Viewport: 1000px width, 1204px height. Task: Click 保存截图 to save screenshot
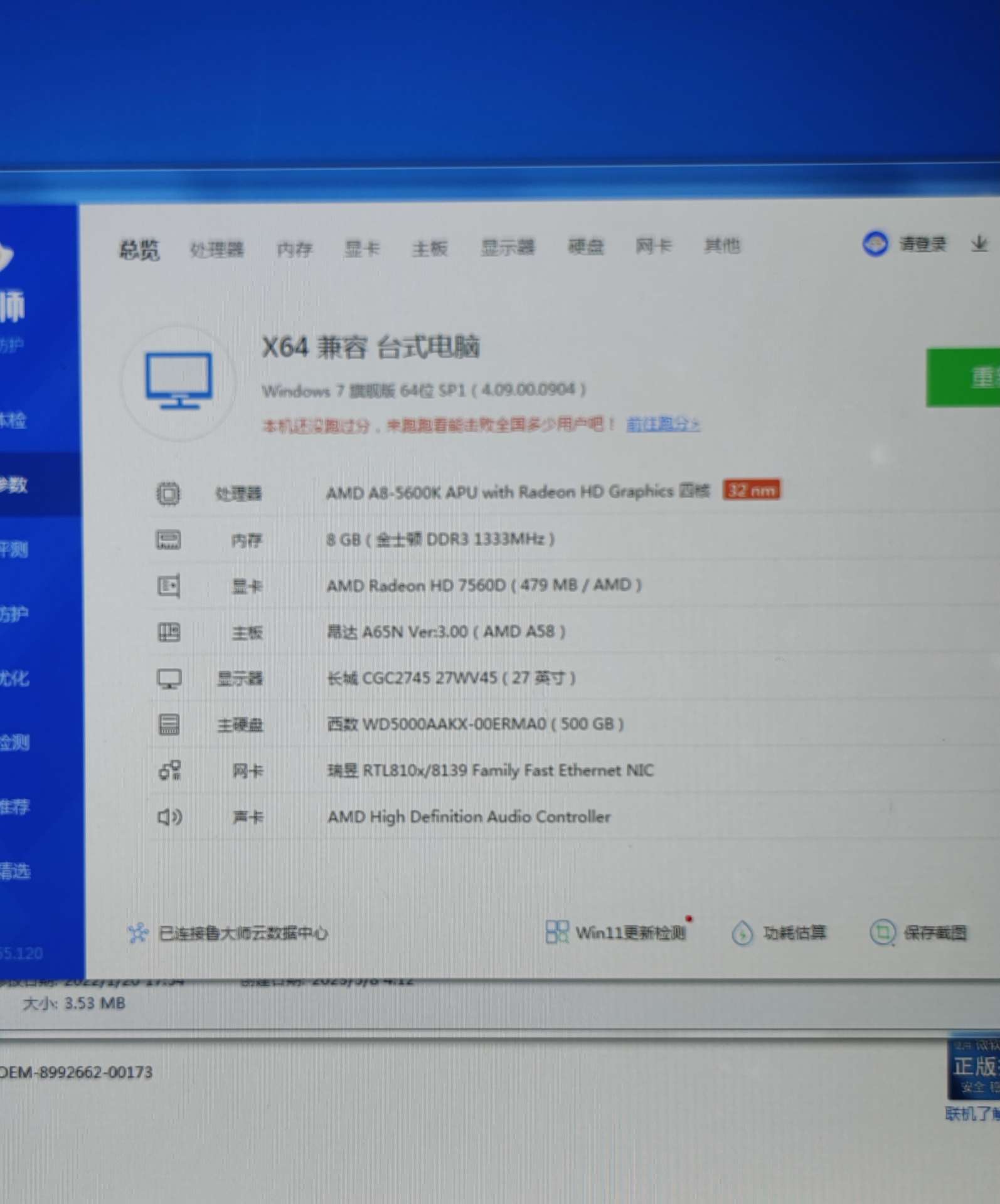point(935,933)
